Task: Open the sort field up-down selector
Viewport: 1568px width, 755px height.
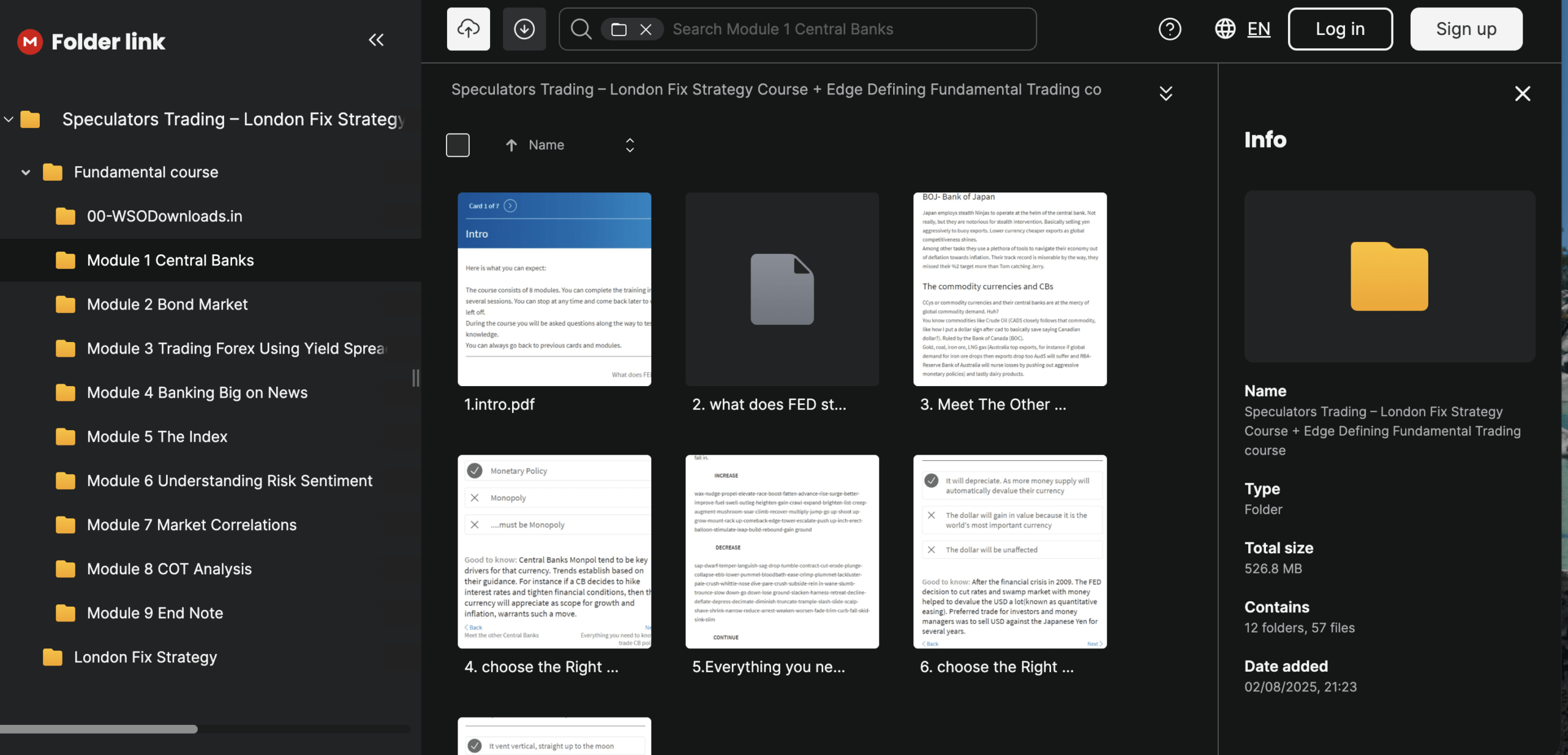Action: click(630, 145)
